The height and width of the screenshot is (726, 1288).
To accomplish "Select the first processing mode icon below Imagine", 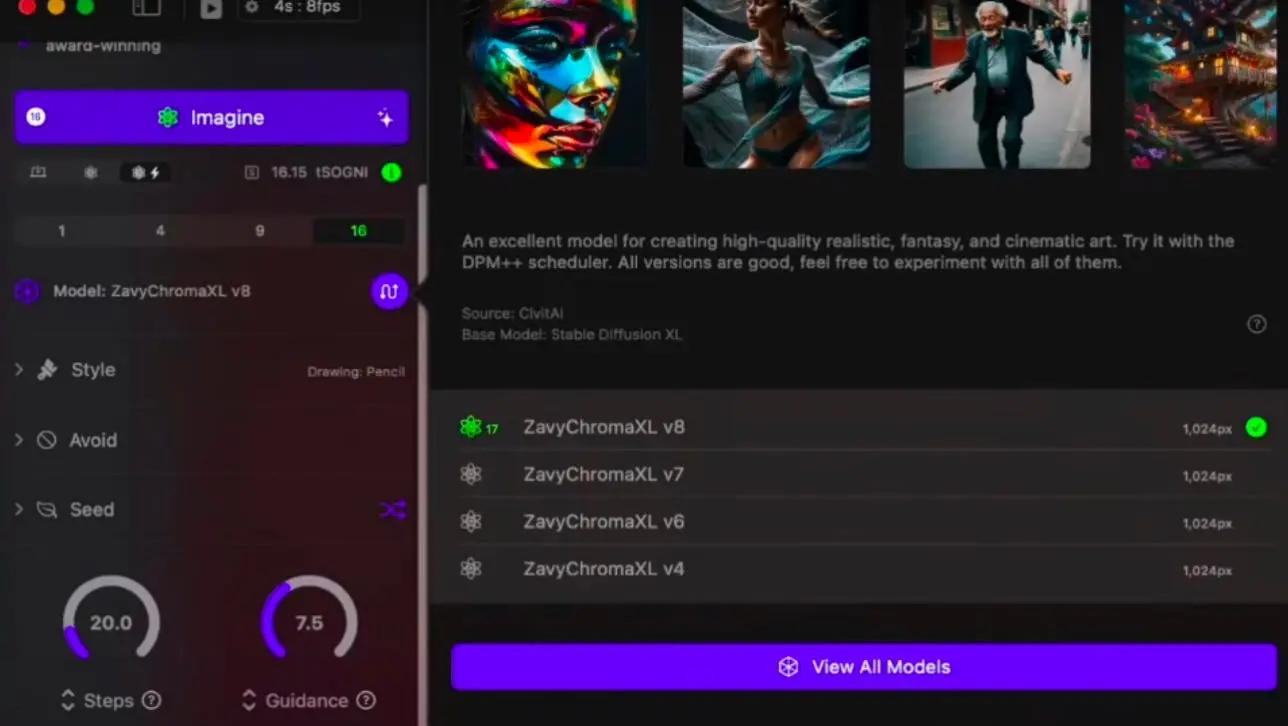I will pos(38,172).
